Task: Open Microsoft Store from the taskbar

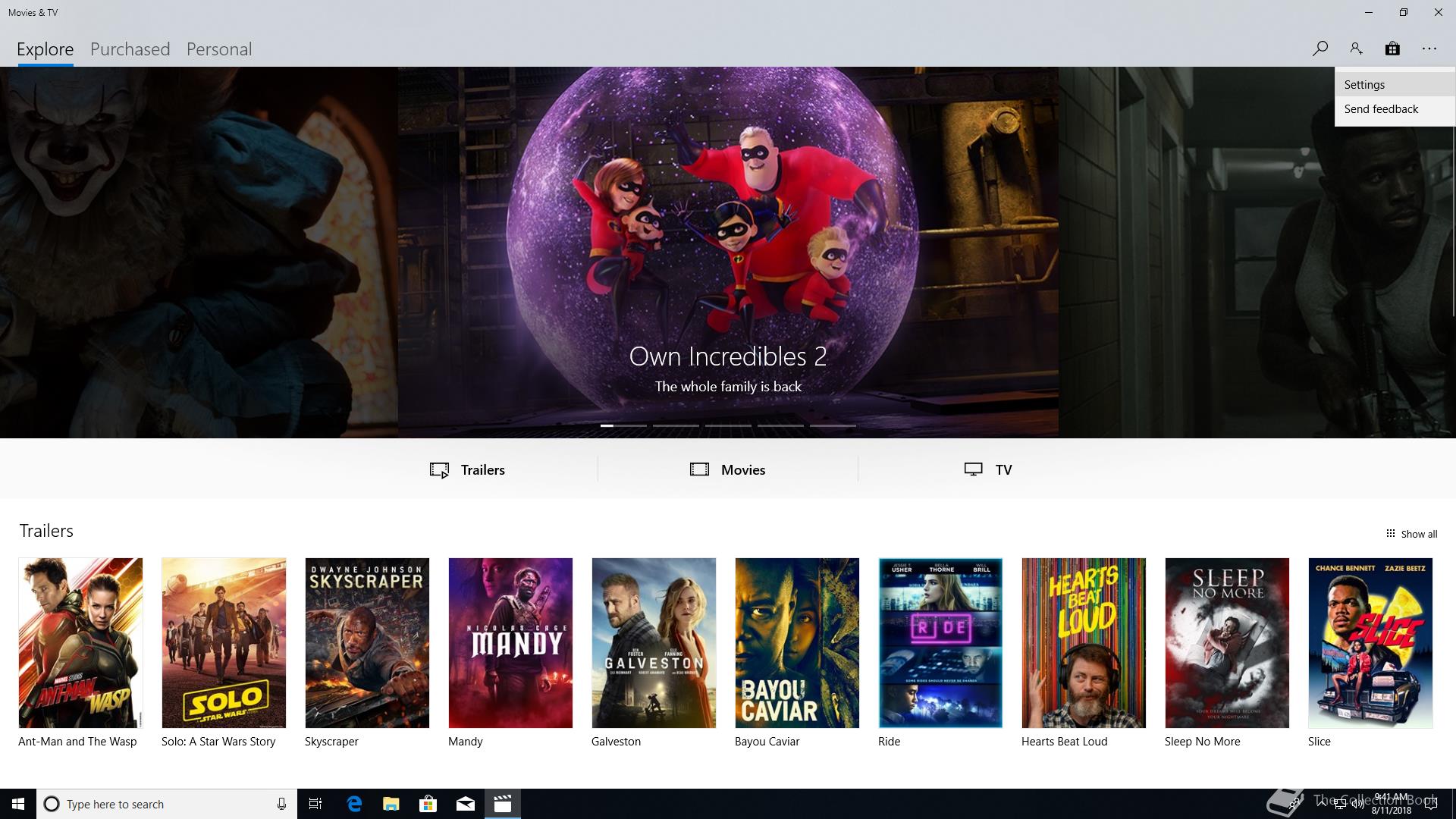Action: click(428, 804)
